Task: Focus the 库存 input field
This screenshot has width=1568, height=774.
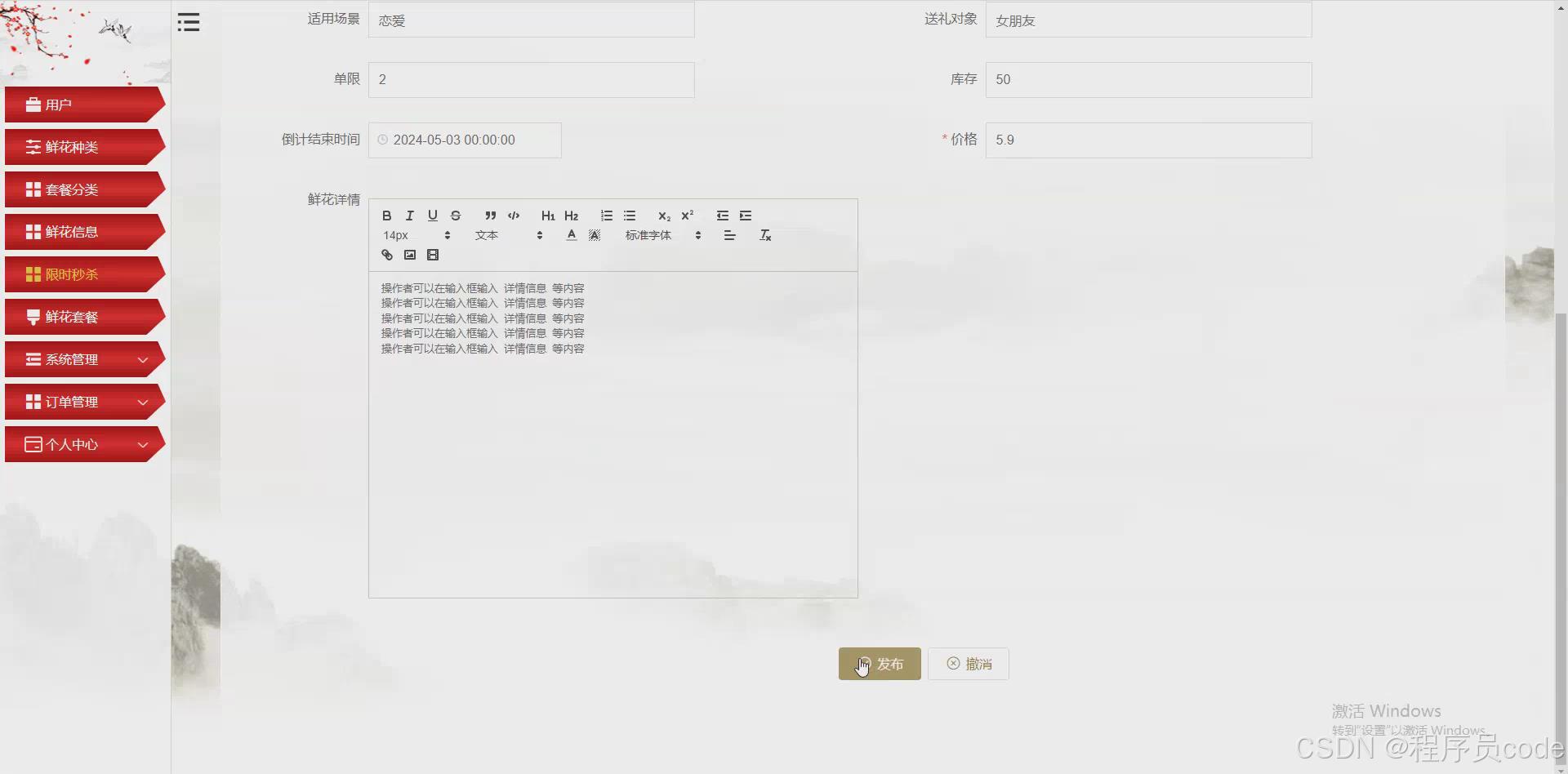Action: pyautogui.click(x=1149, y=80)
